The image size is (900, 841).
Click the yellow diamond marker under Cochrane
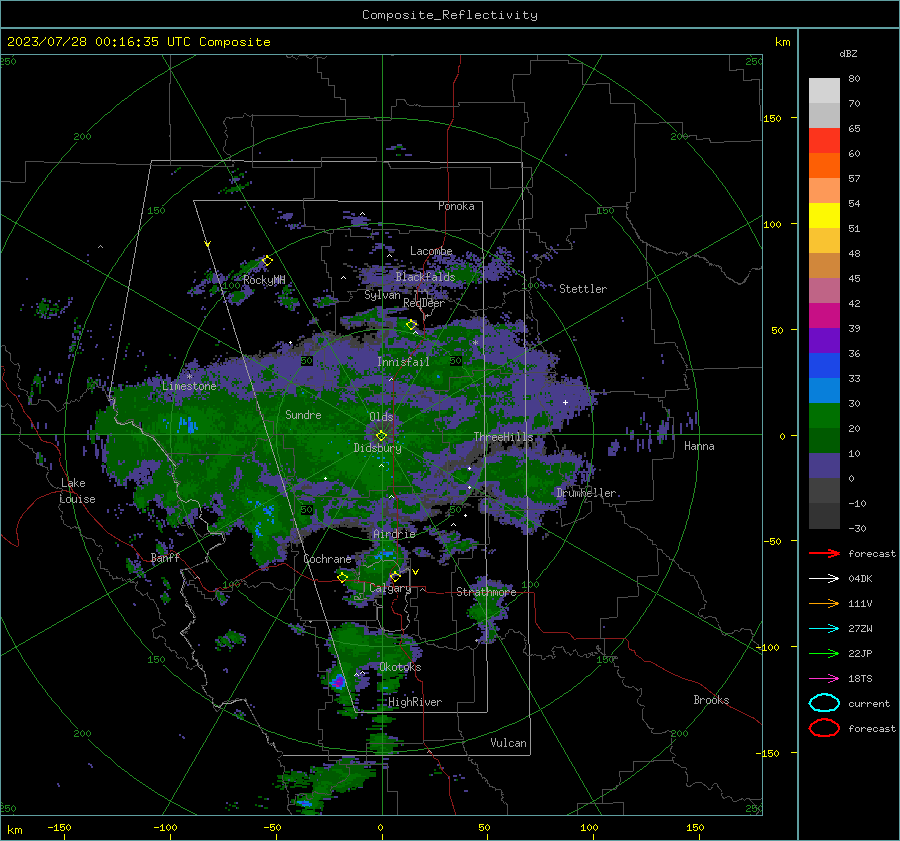pos(343,577)
